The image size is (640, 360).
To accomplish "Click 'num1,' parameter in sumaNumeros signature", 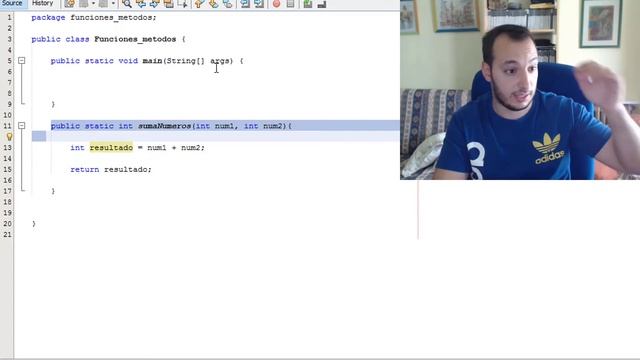I will point(227,126).
